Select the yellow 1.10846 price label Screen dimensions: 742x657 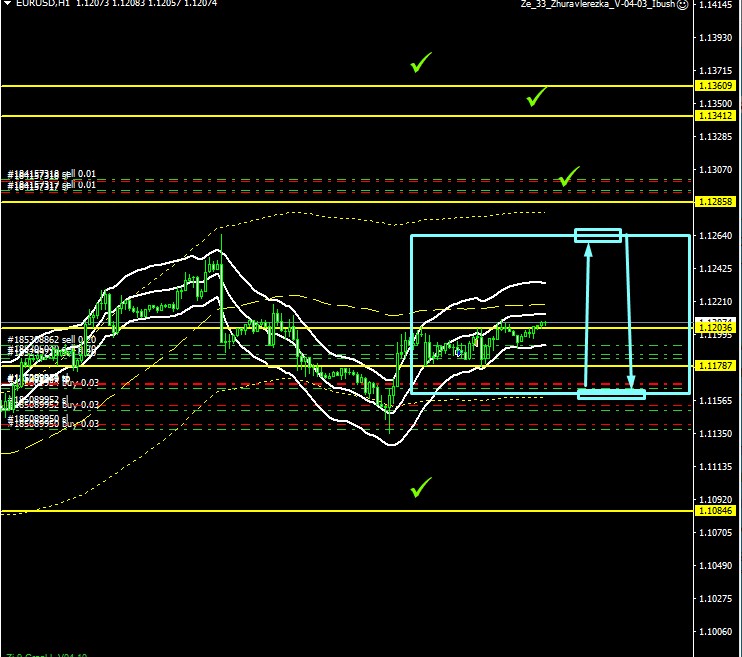716,511
